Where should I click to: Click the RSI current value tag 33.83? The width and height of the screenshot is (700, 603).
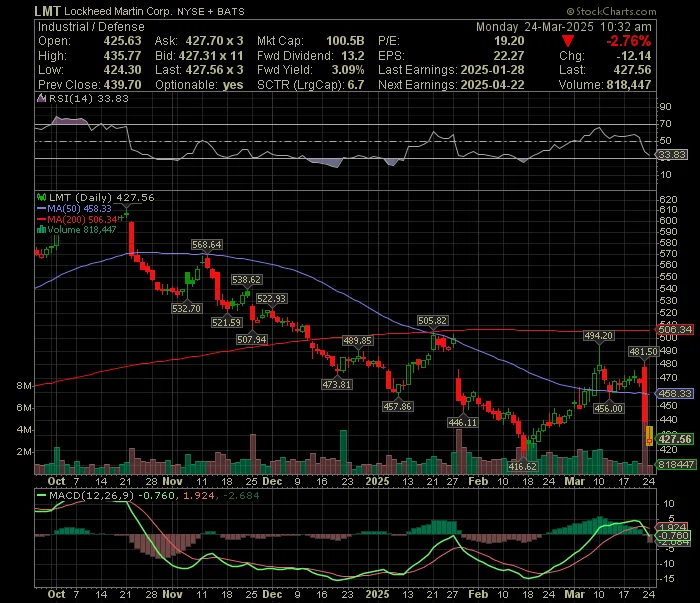pos(672,154)
